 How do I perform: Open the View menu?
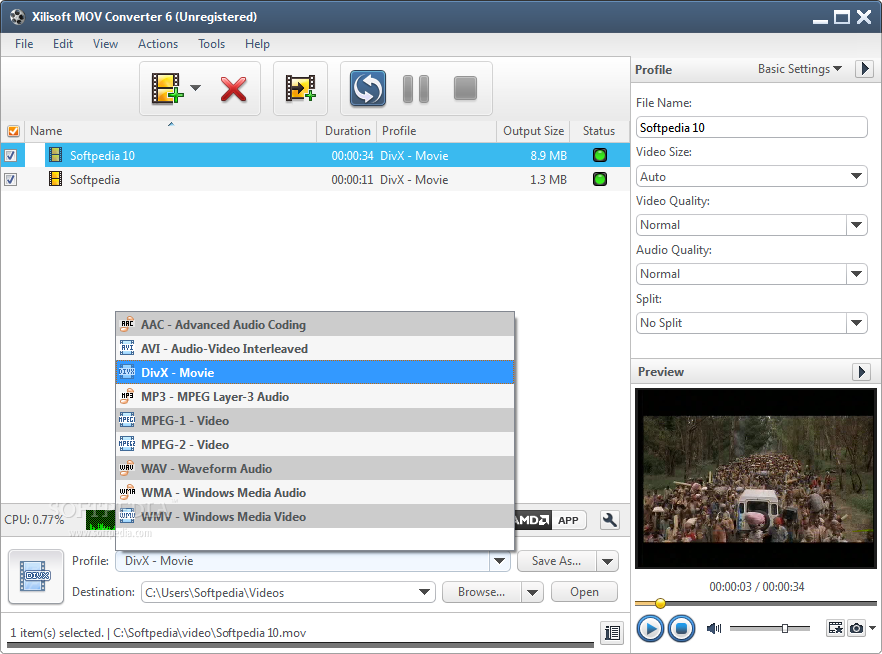(105, 44)
